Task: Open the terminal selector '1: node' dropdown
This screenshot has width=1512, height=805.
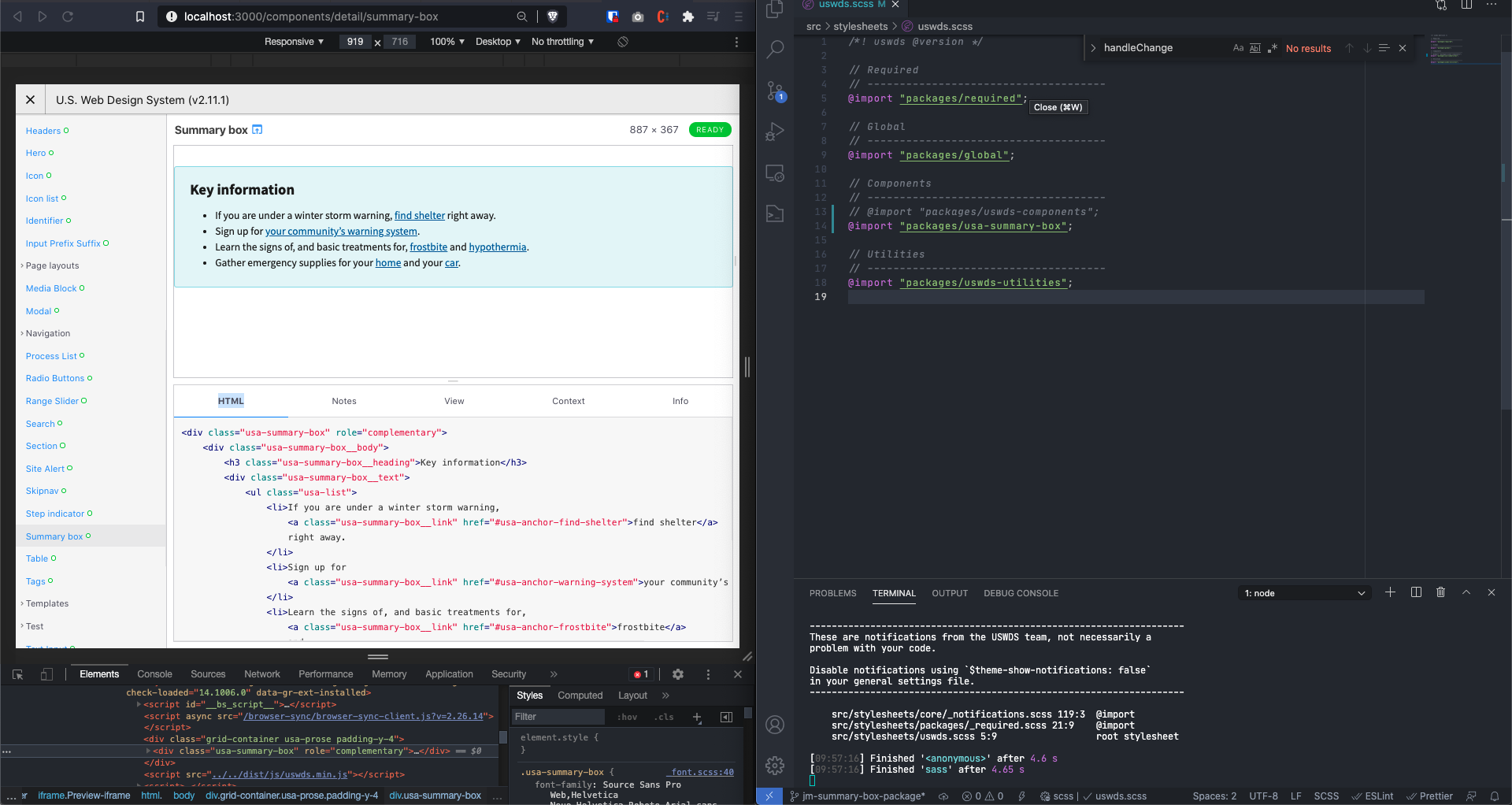Action: 1304,593
